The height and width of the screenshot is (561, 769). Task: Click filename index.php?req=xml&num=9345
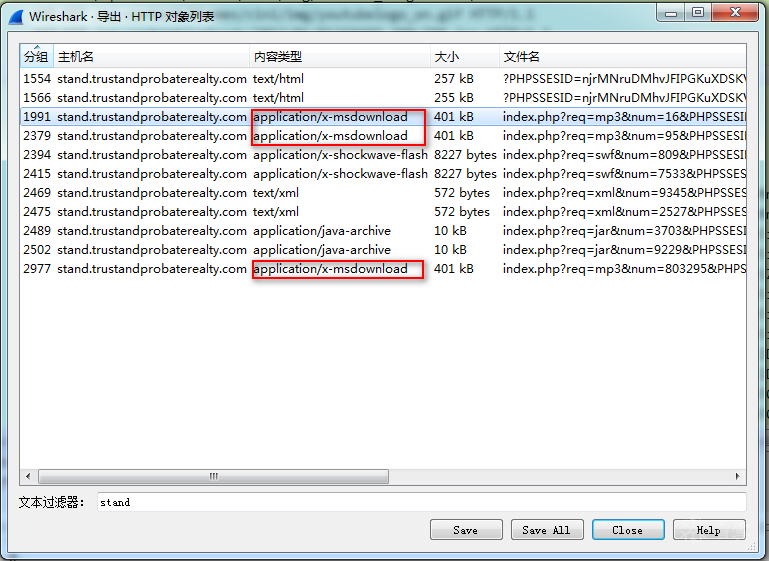point(624,193)
